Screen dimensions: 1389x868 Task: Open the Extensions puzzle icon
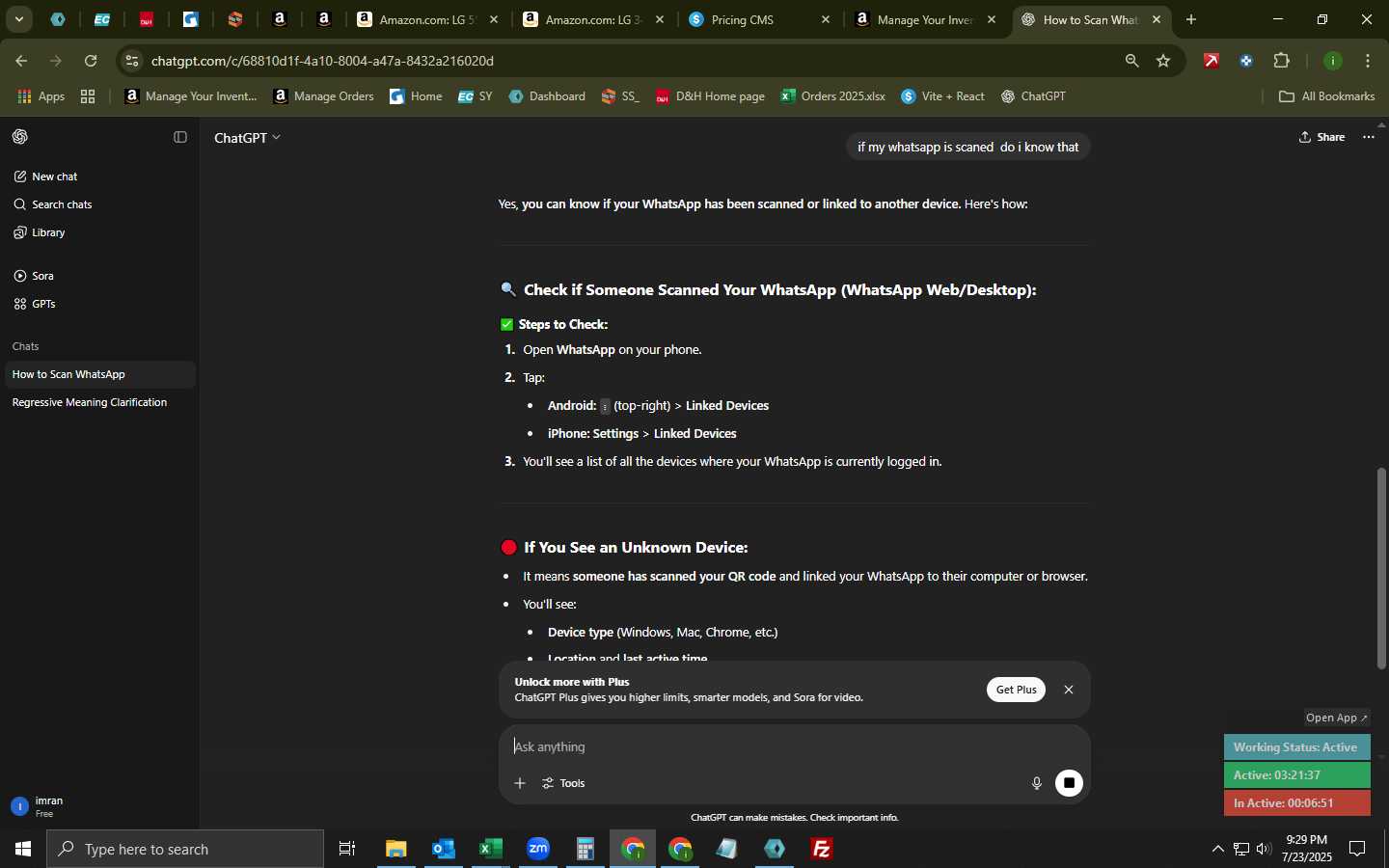pyautogui.click(x=1282, y=61)
